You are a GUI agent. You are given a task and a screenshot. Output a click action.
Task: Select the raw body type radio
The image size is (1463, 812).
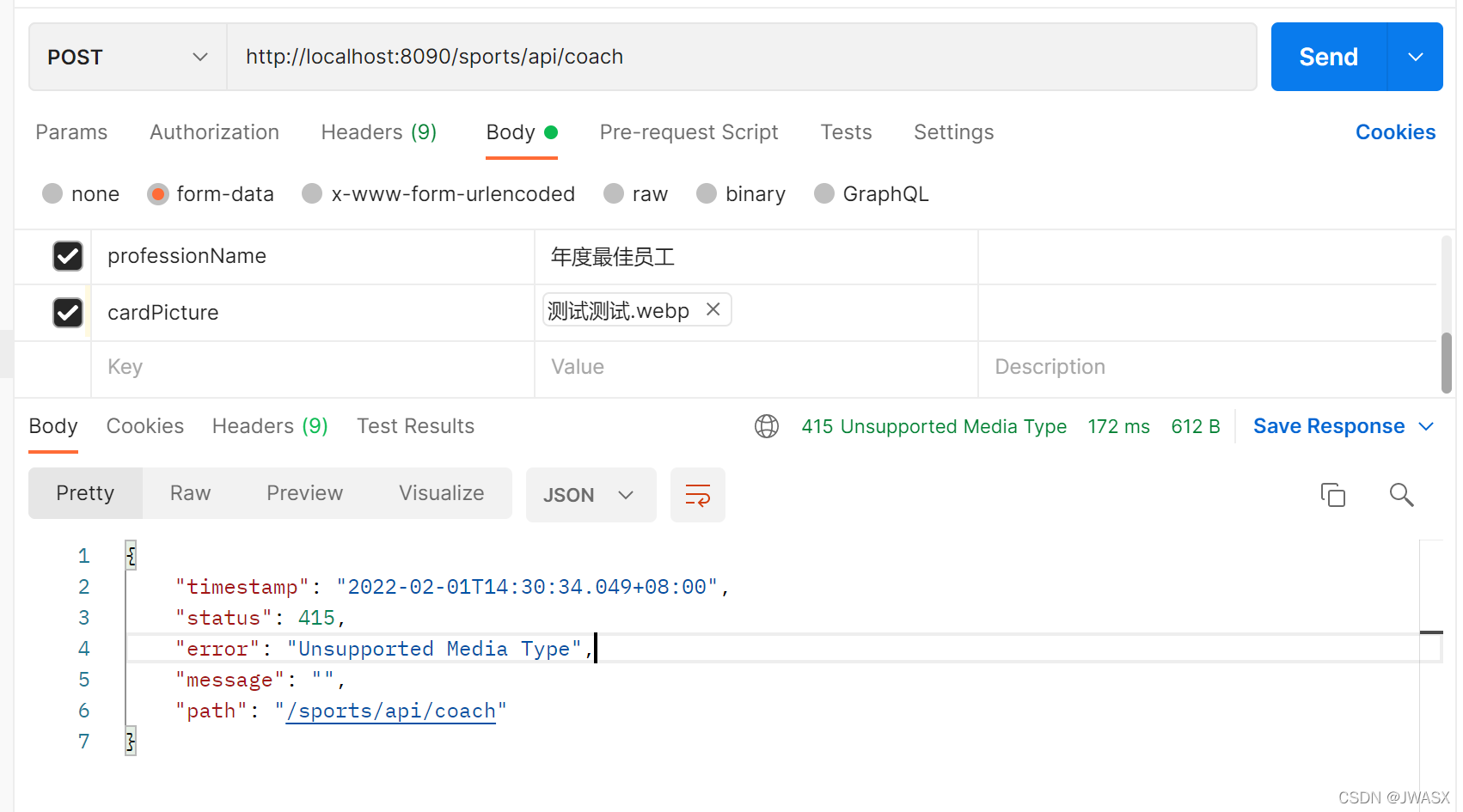point(614,193)
